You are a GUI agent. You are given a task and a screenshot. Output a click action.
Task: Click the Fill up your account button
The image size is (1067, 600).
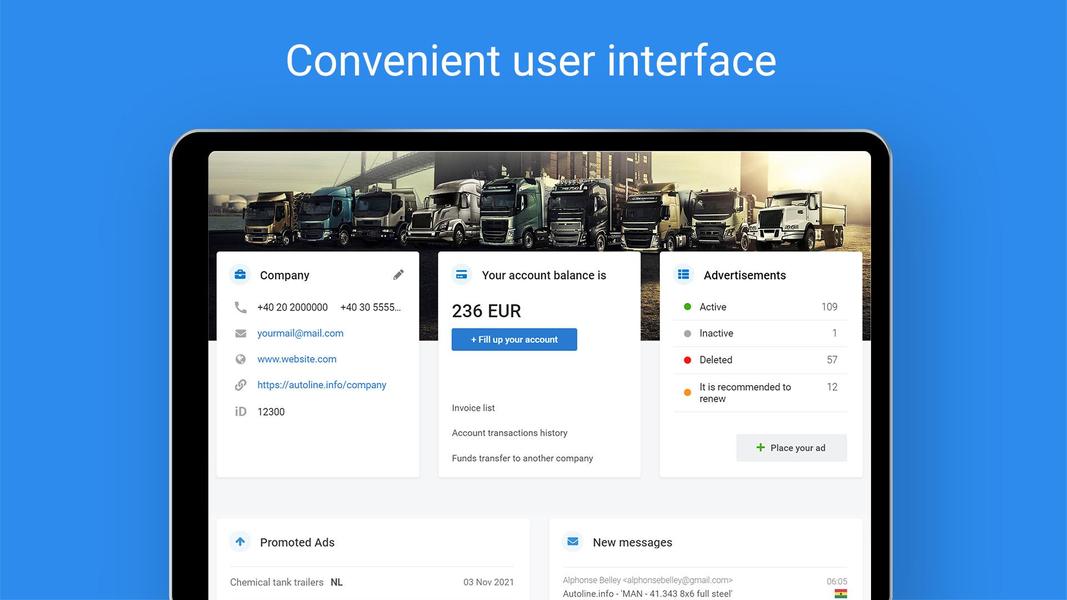[514, 339]
